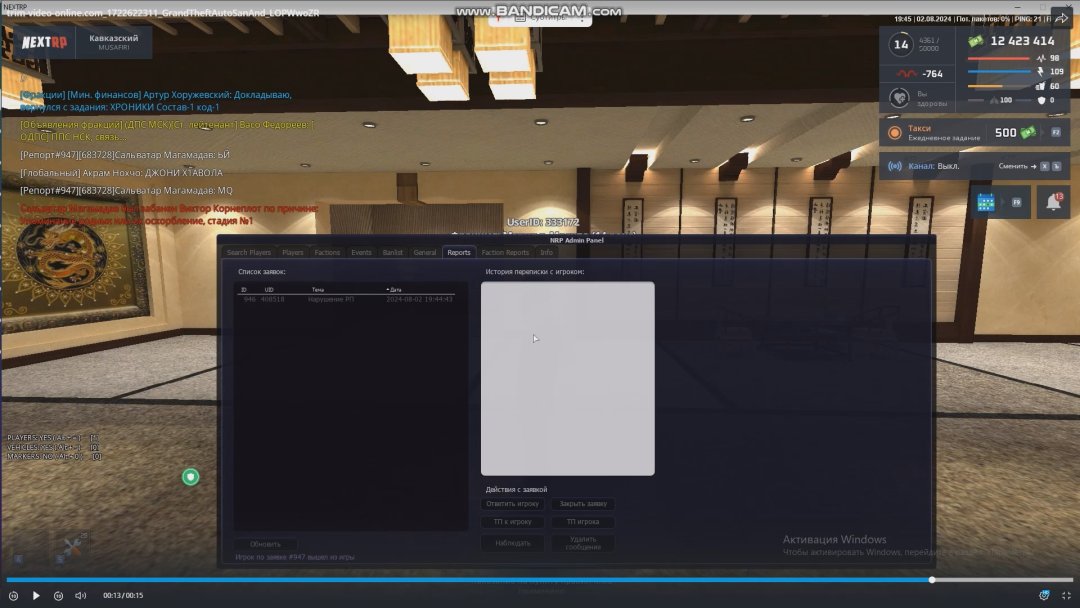Sort reports by Тема column header
The height and width of the screenshot is (608, 1080).
pos(318,290)
